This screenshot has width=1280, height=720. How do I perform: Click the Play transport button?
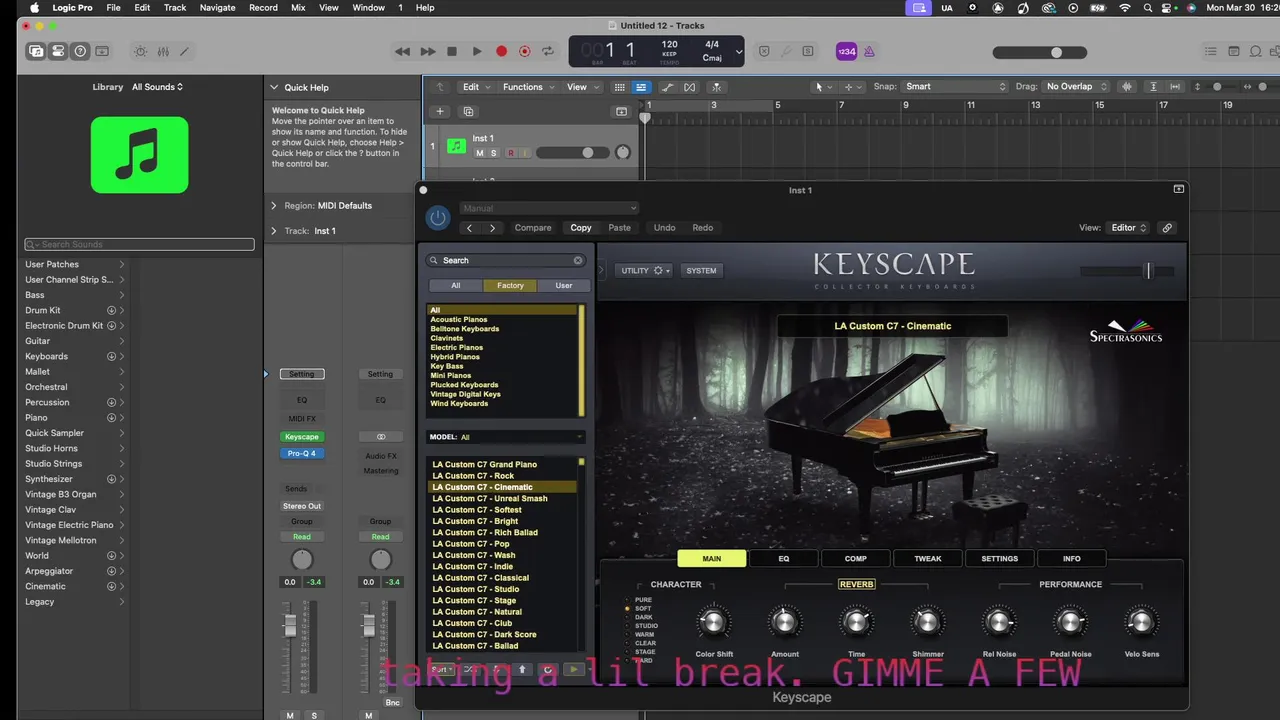pos(477,51)
